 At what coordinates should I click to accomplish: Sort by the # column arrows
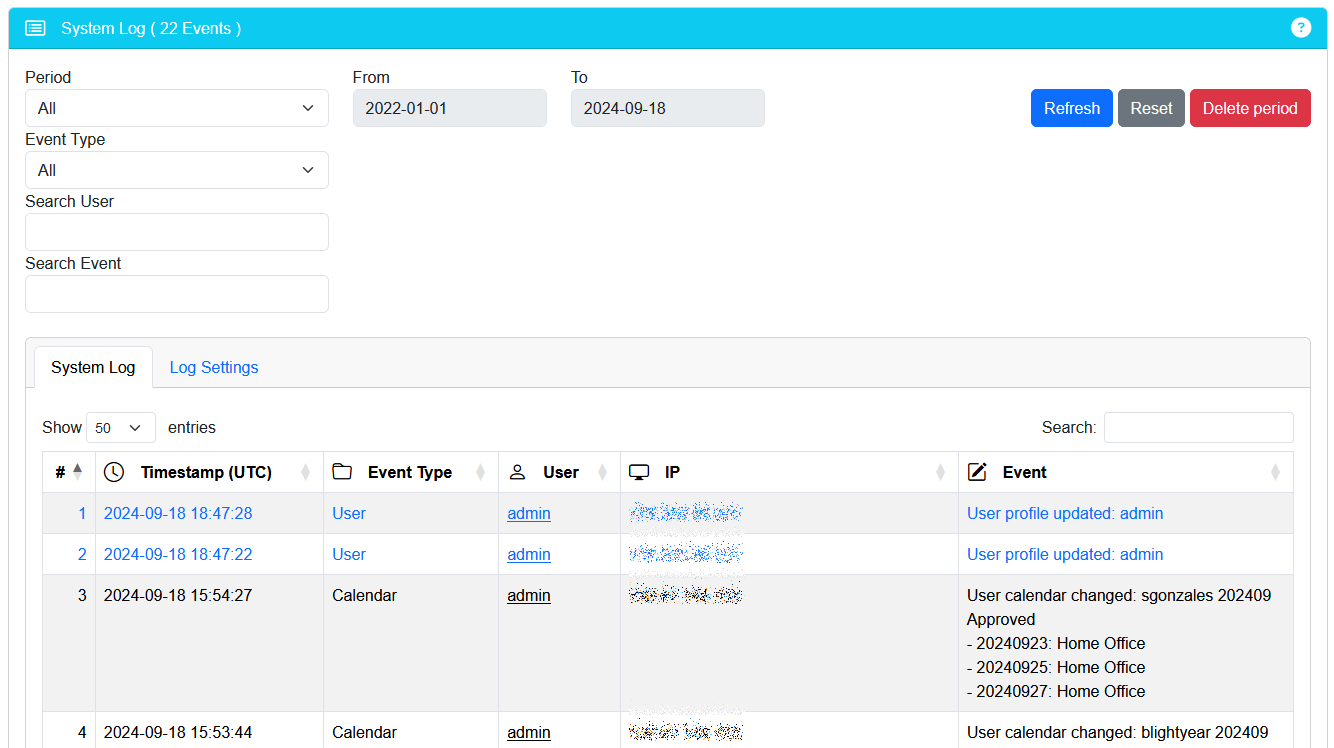78,472
